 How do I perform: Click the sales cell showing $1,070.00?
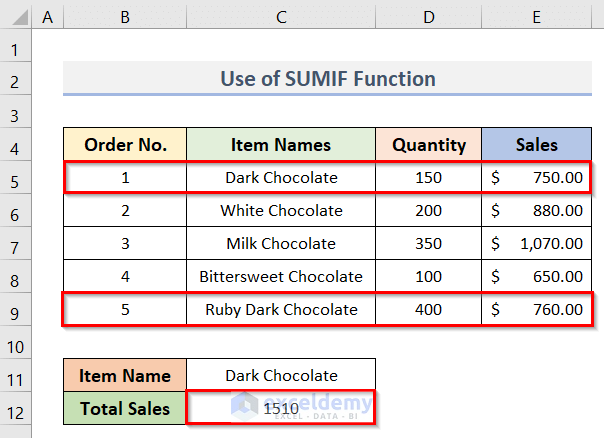click(x=536, y=244)
